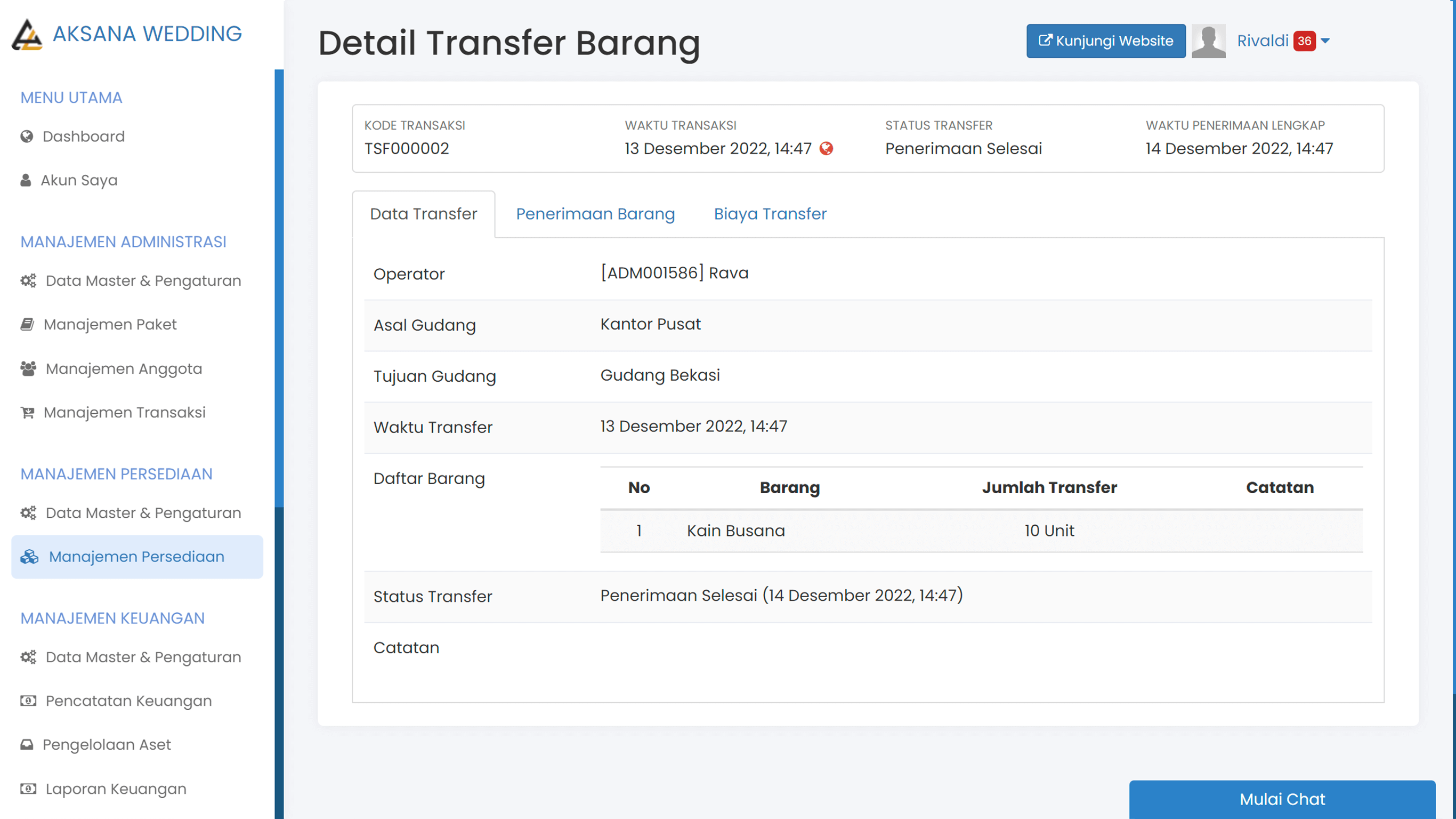Click the Manajemen Persediaan boxes icon

pyautogui.click(x=29, y=557)
